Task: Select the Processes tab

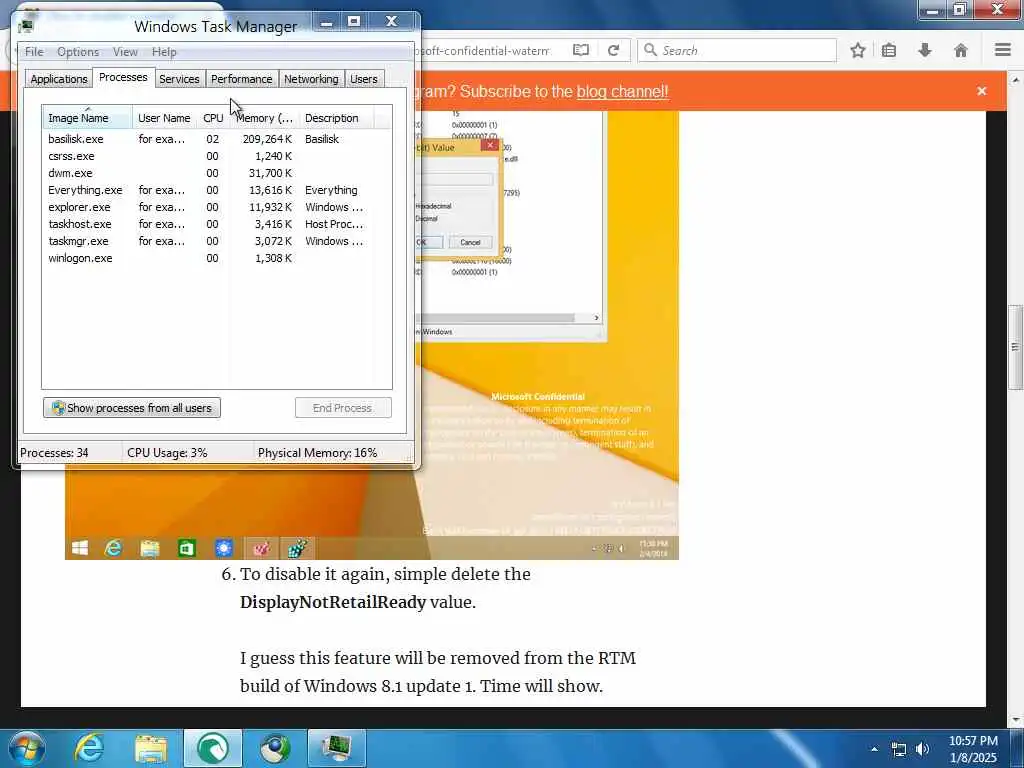Action: coord(123,77)
